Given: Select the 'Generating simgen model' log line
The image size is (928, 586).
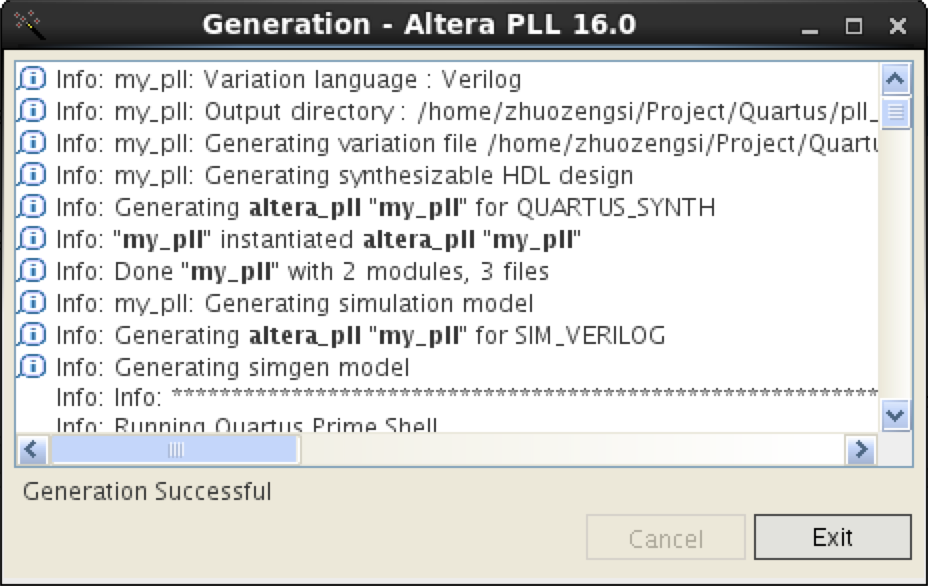Looking at the screenshot, I should pos(233,368).
